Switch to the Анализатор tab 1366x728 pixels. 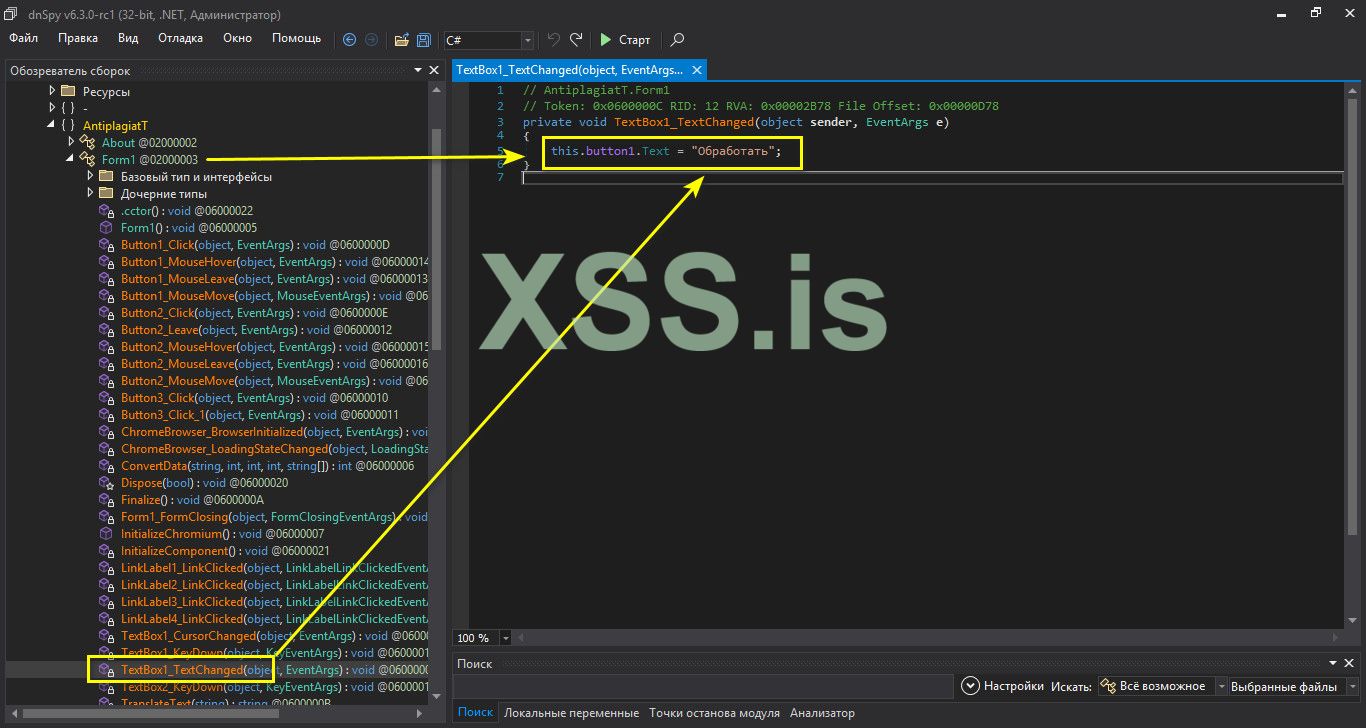pyautogui.click(x=822, y=713)
